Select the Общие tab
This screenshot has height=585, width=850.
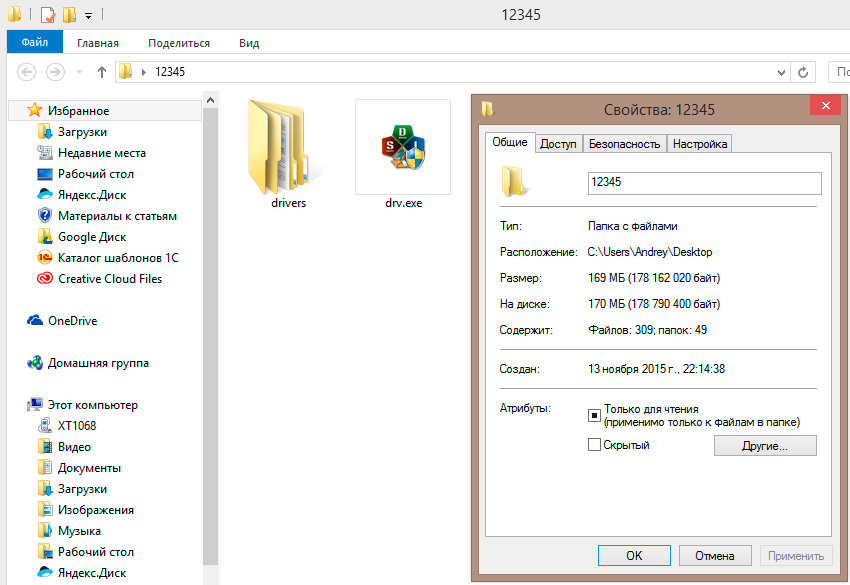pos(510,142)
